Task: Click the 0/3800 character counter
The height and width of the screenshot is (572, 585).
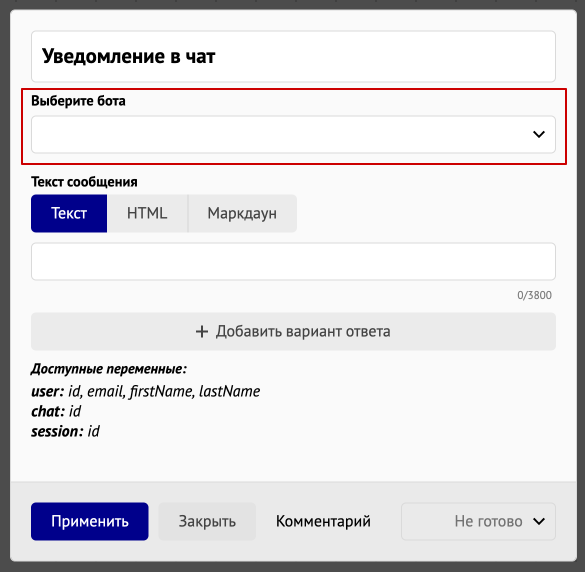Action: [534, 295]
